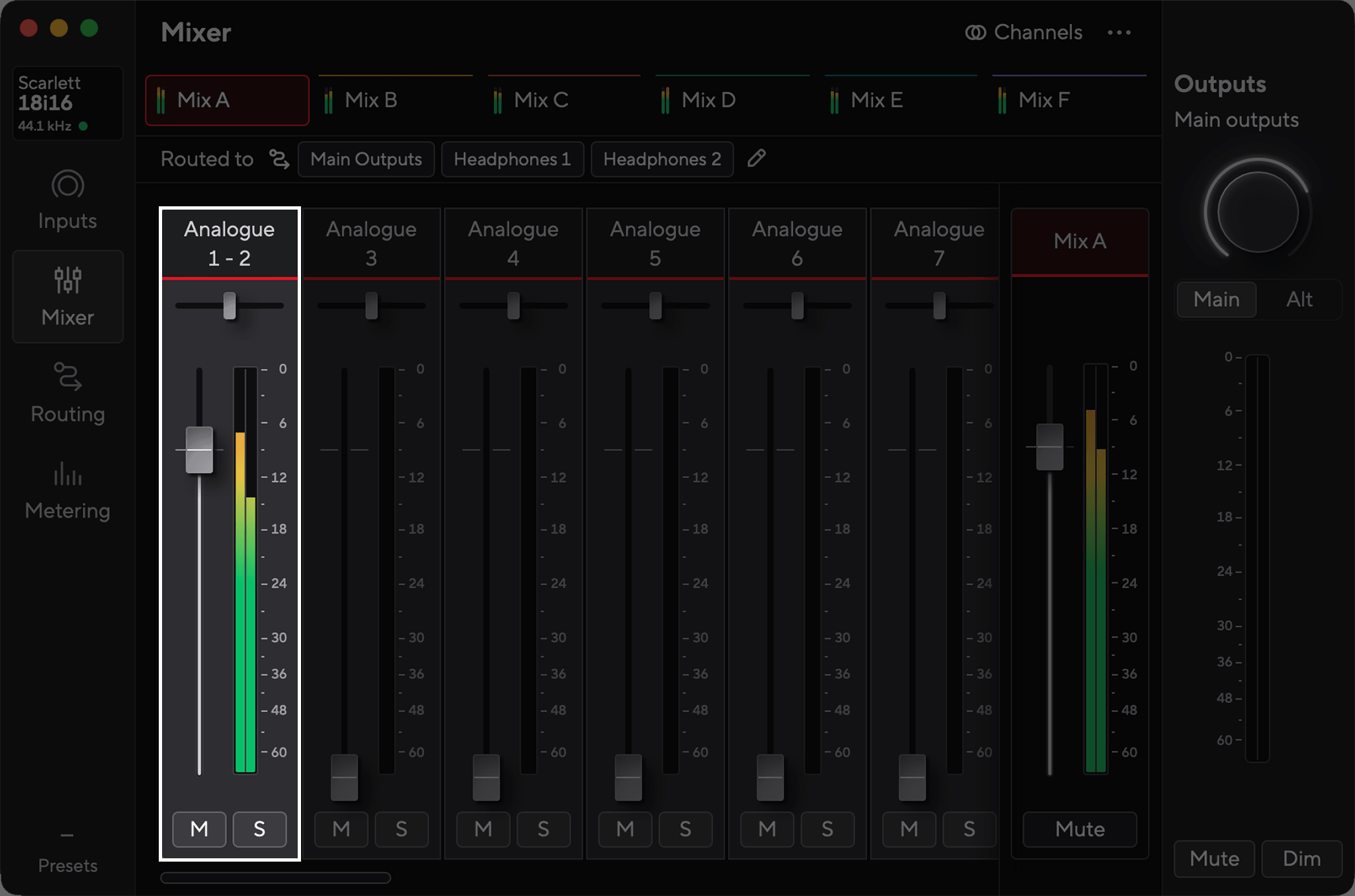Click the Main outputs volume knob
1355x896 pixels.
(x=1257, y=212)
